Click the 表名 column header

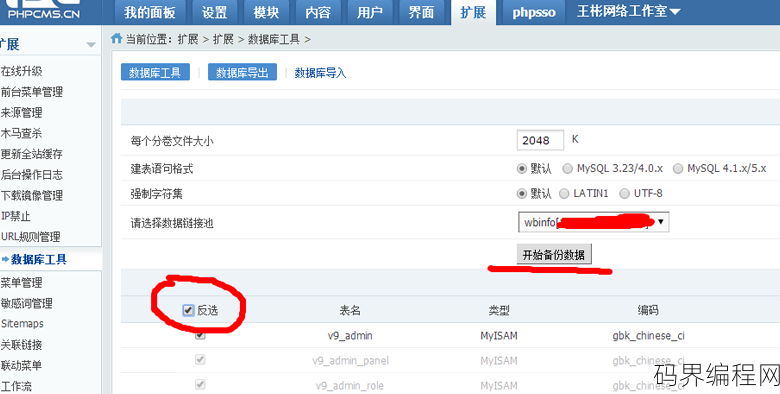click(x=350, y=310)
